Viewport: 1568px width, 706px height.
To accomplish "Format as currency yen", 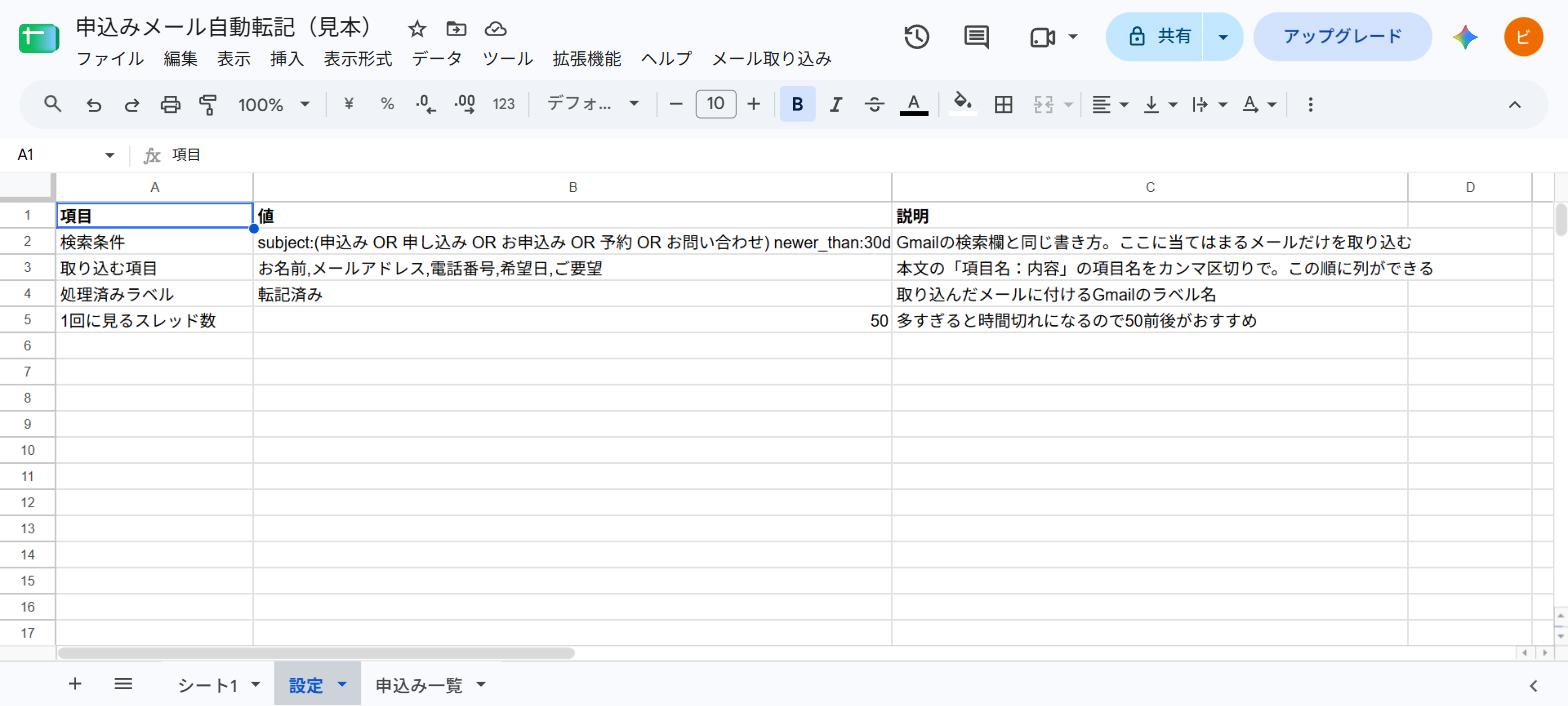I will click(348, 104).
